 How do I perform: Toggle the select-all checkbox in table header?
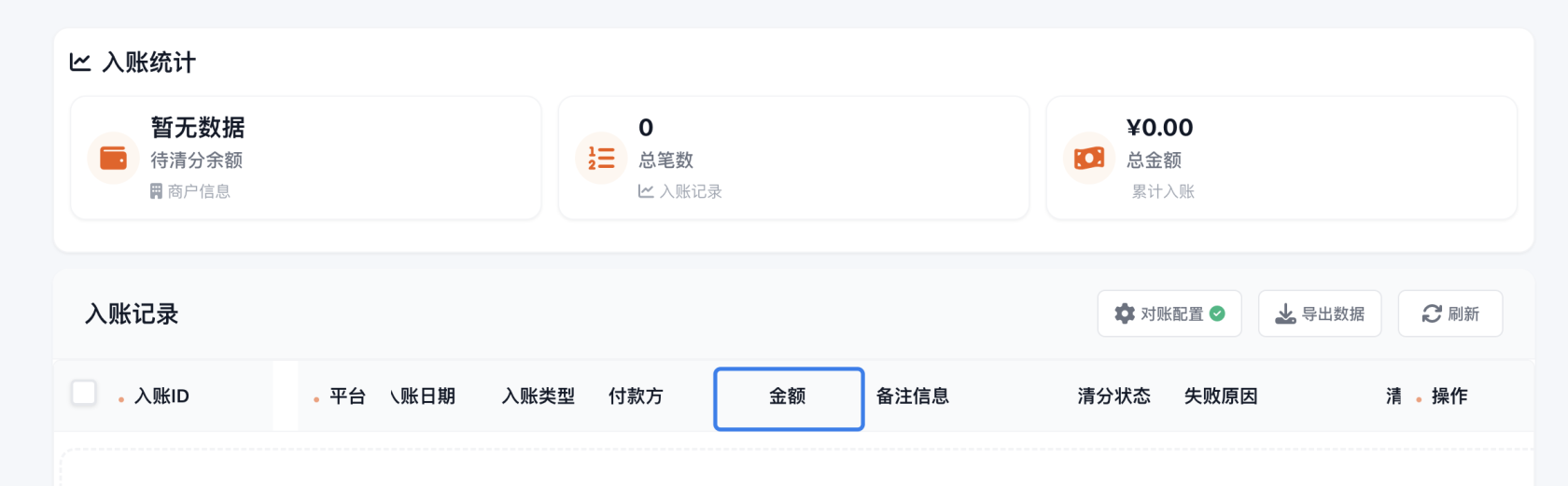point(84,393)
